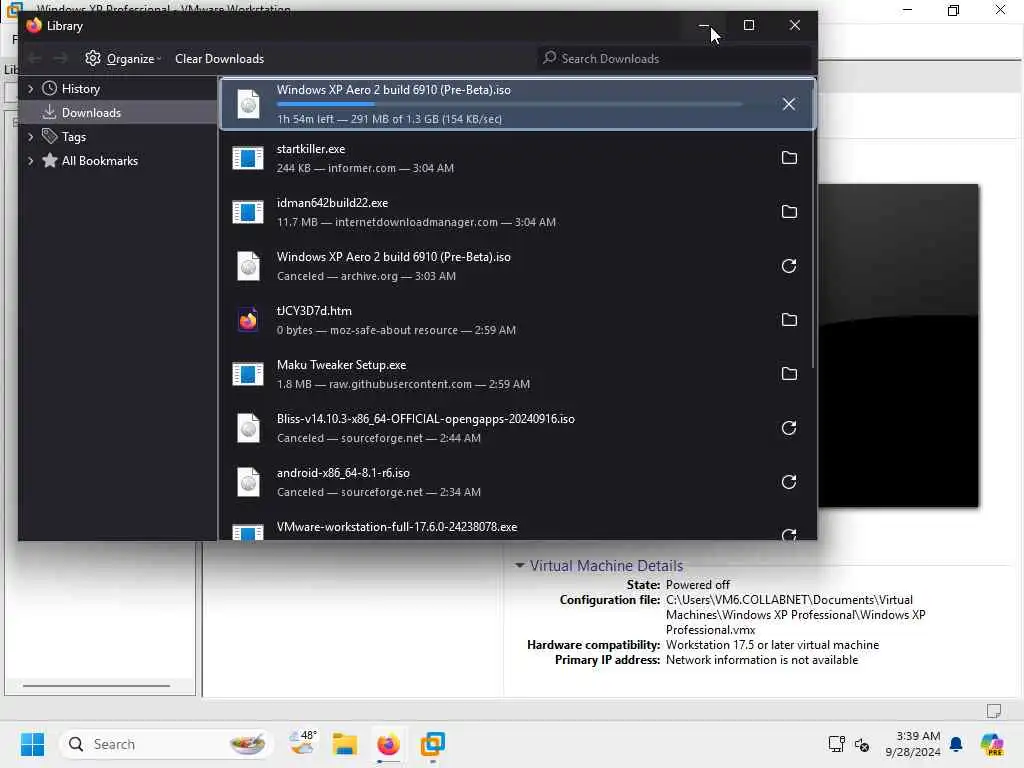Click the network display tray icon
The width and height of the screenshot is (1024, 768).
[837, 744]
